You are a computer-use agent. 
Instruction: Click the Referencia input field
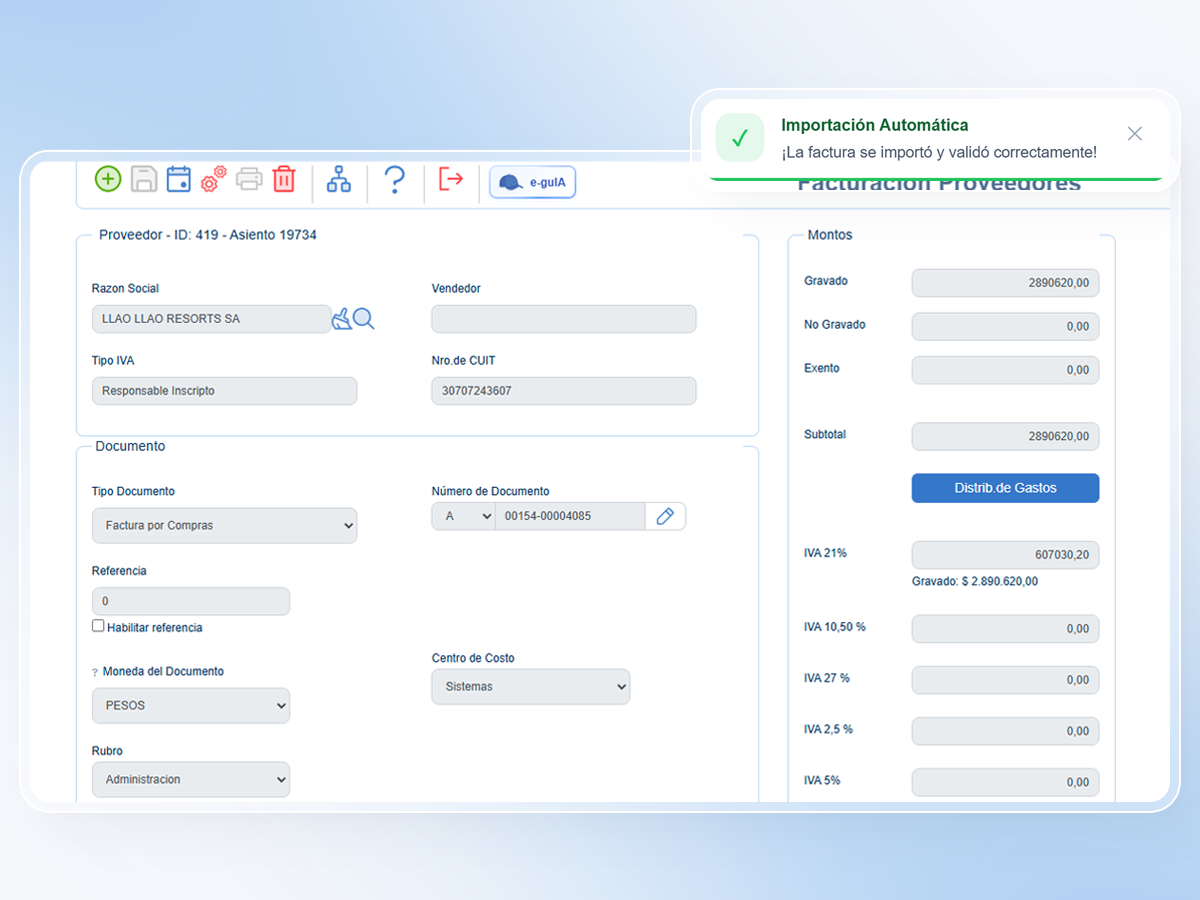tap(191, 601)
